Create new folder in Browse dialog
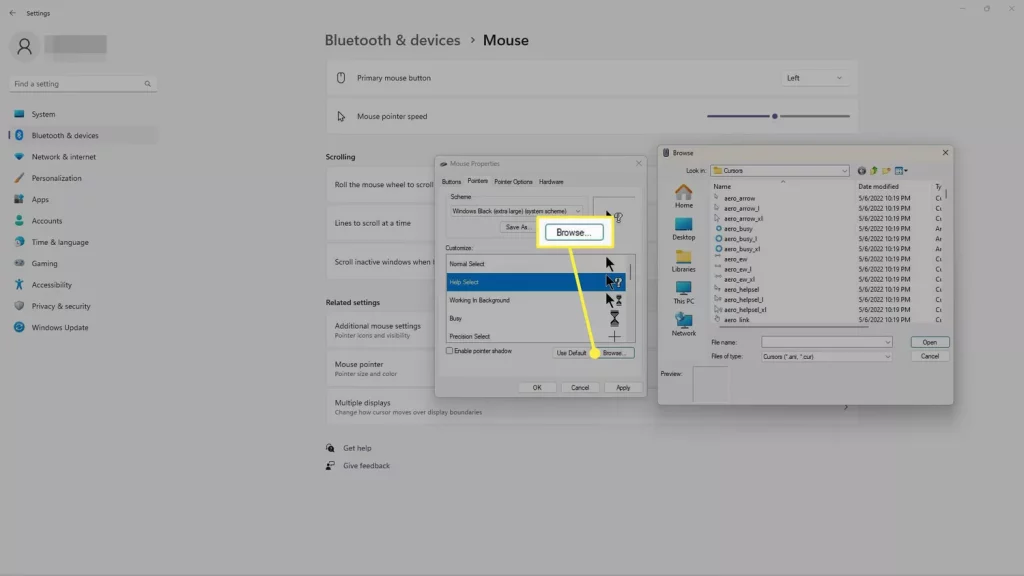 [886, 171]
